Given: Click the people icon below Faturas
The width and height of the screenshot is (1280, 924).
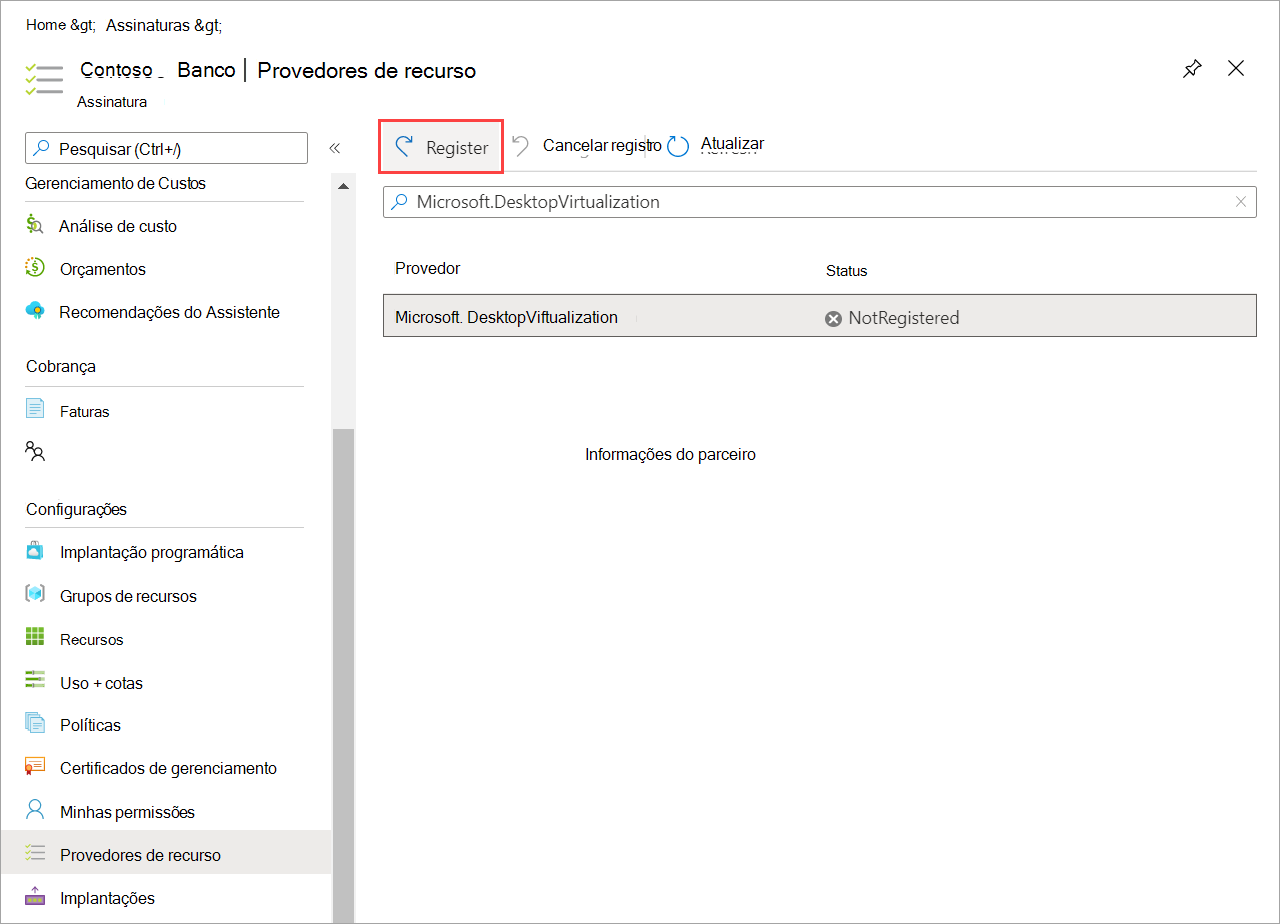Looking at the screenshot, I should [x=35, y=451].
